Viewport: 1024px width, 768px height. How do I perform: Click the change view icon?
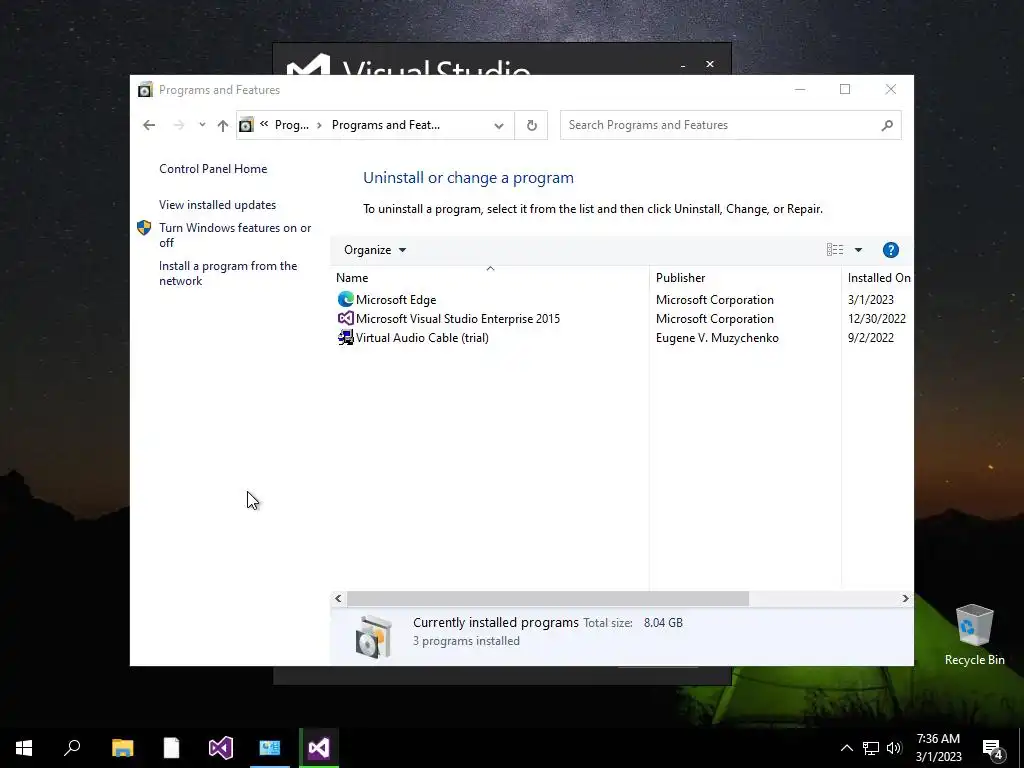pyautogui.click(x=835, y=249)
